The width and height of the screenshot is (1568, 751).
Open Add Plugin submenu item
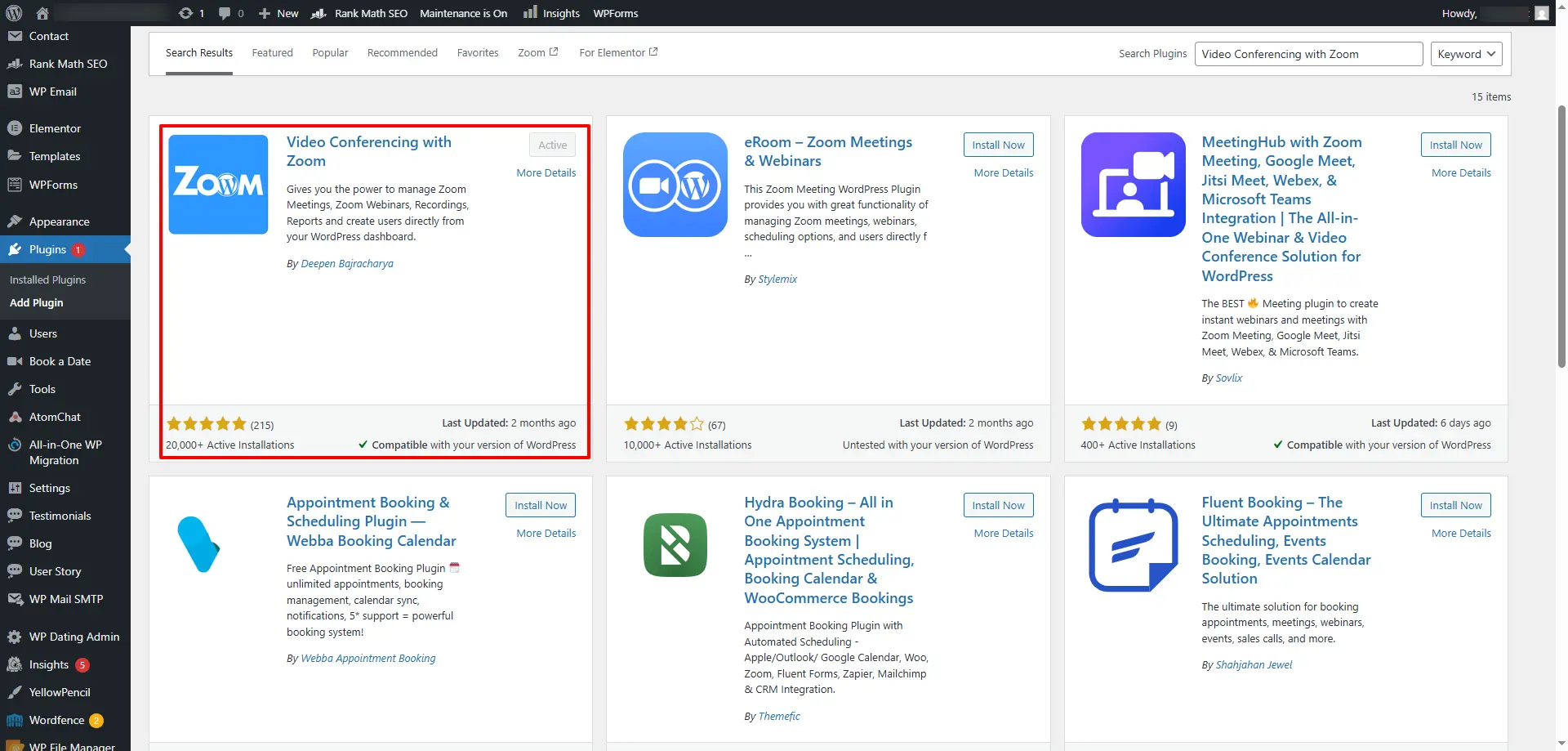(36, 302)
